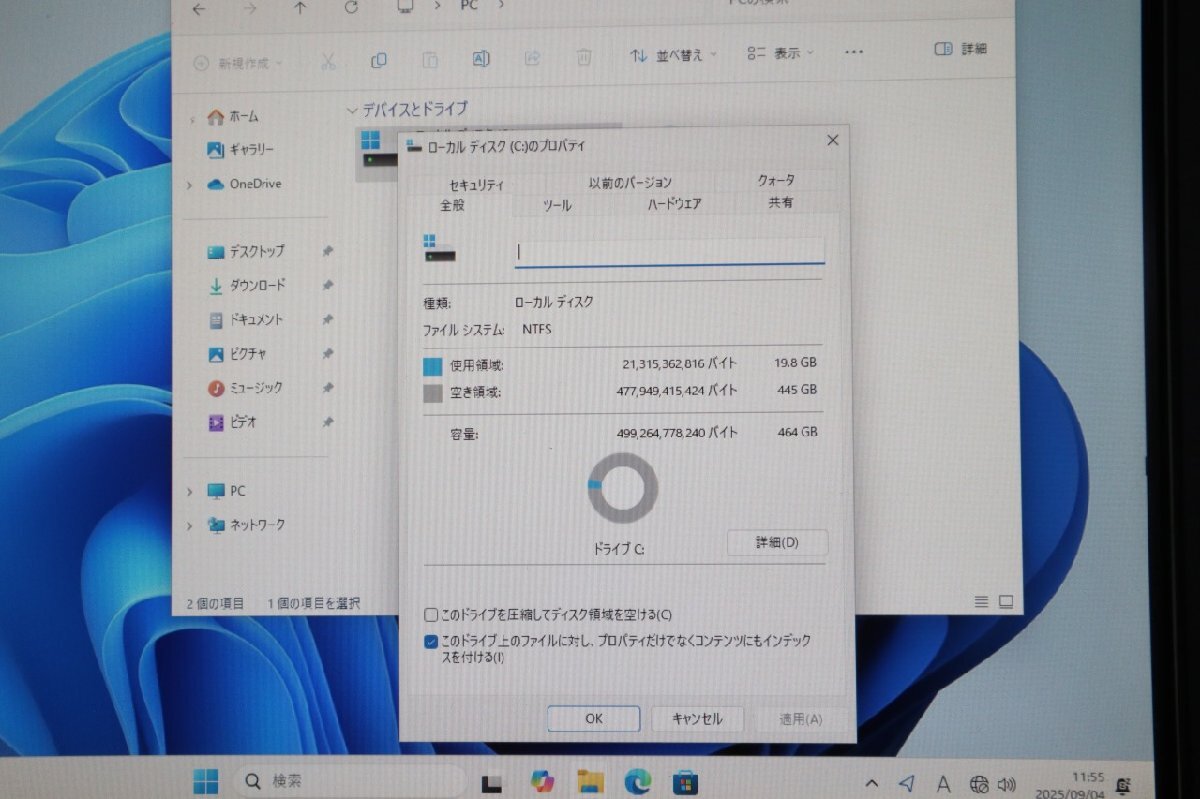Image resolution: width=1200 pixels, height=799 pixels.
Task: Open the 表示 view dropdown
Action: pyautogui.click(x=782, y=55)
